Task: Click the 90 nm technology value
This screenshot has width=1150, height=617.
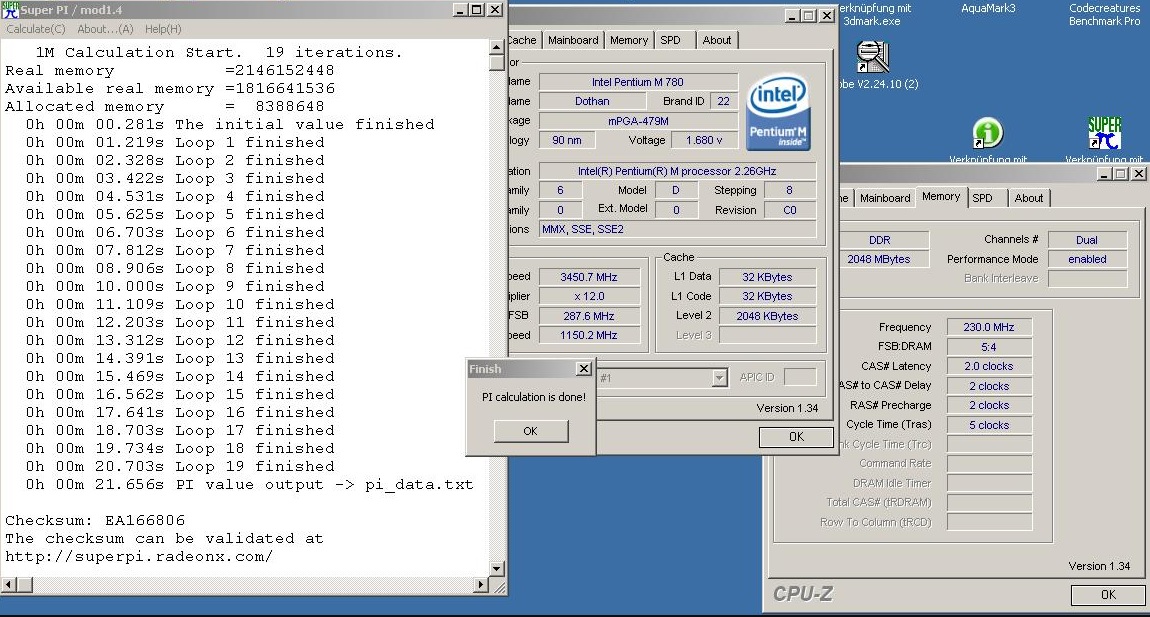Action: pyautogui.click(x=567, y=140)
